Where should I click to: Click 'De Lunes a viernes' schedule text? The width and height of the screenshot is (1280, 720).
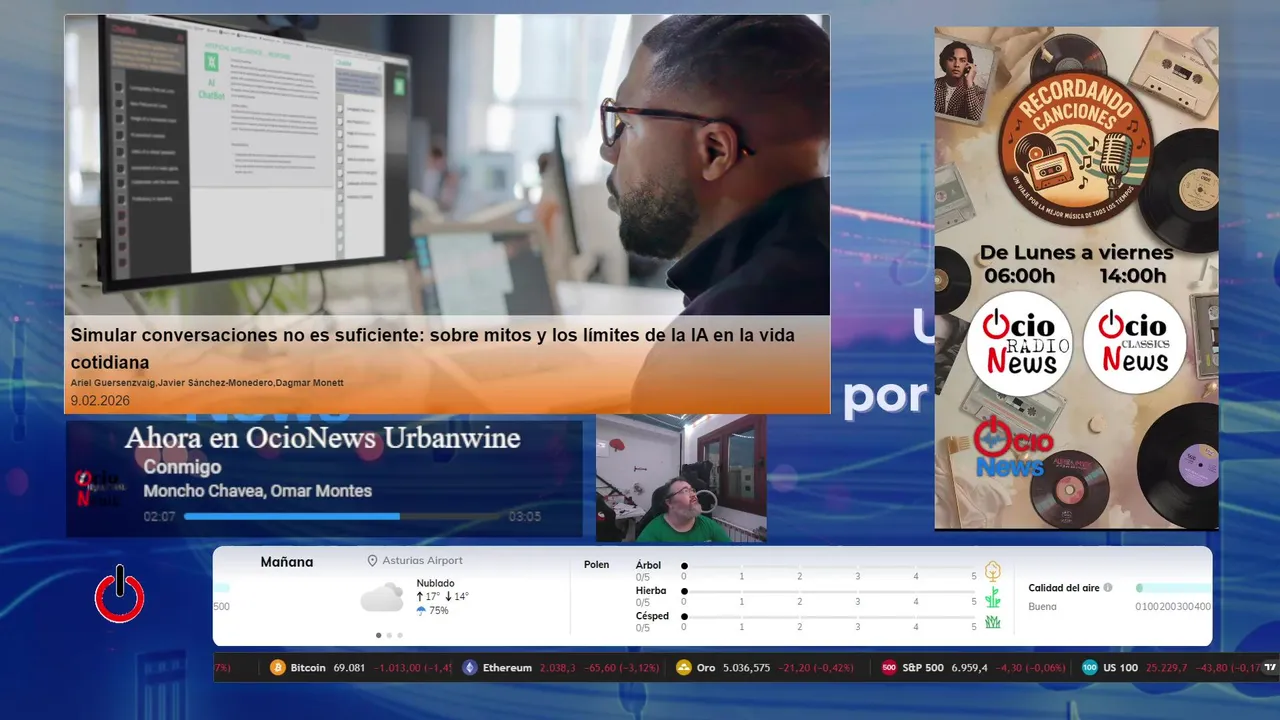click(1076, 251)
